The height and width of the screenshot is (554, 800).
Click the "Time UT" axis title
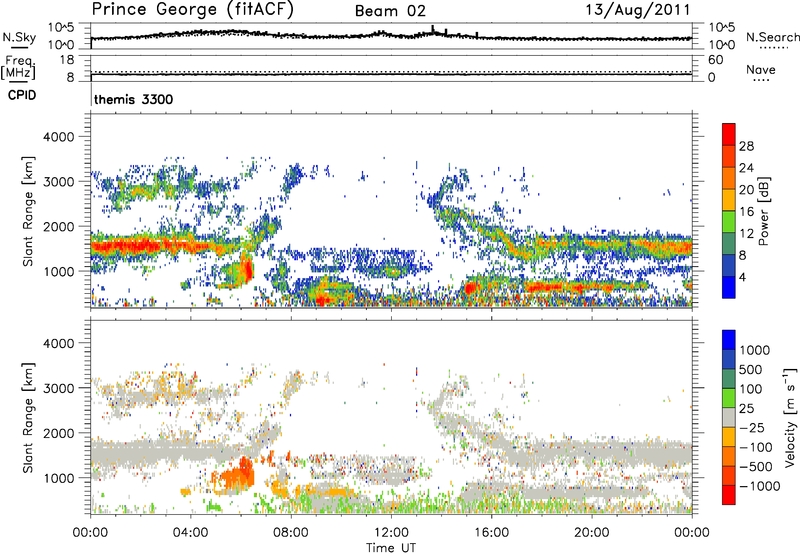[391, 548]
